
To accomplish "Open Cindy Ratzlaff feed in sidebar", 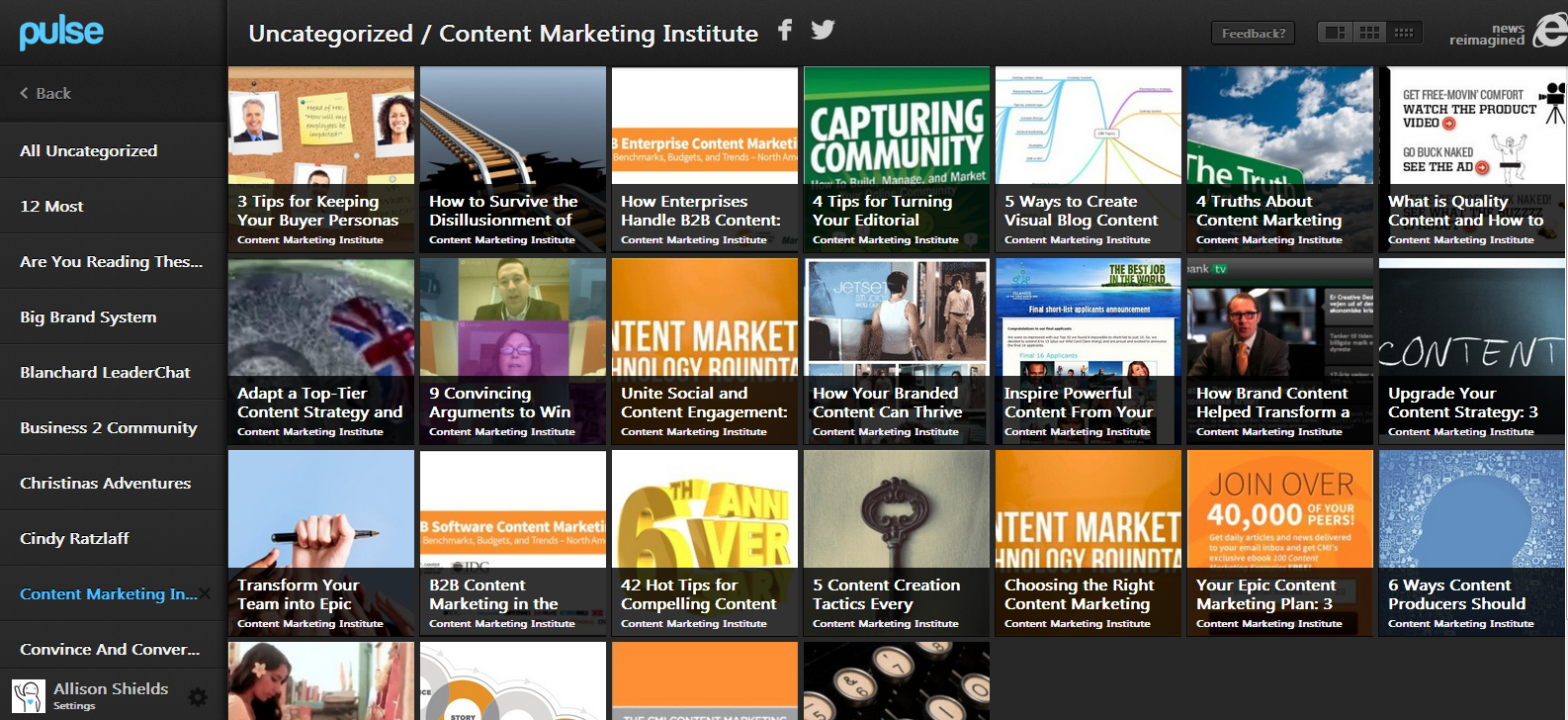I will pos(74,538).
